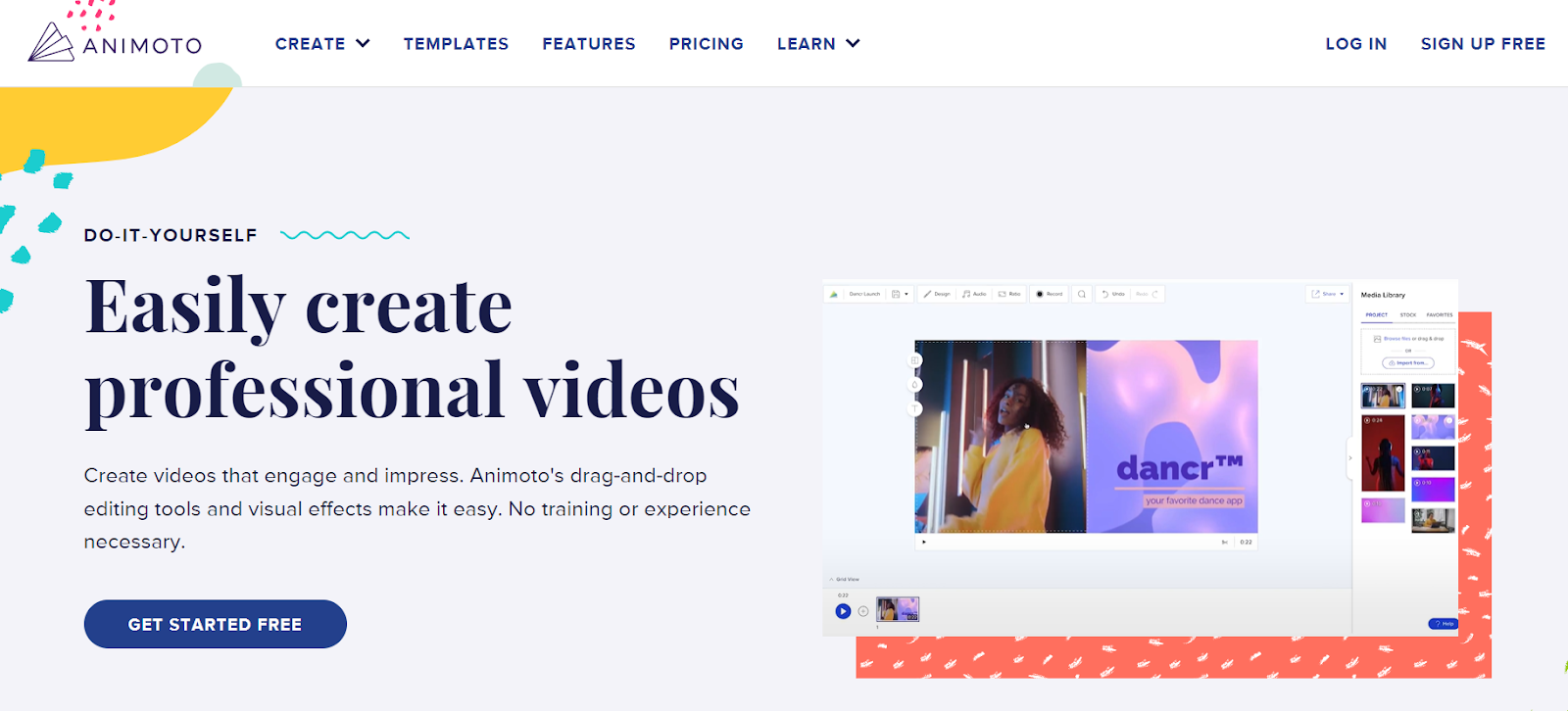Switch to the STOCK tab
This screenshot has height=711, width=1568.
[x=1408, y=315]
